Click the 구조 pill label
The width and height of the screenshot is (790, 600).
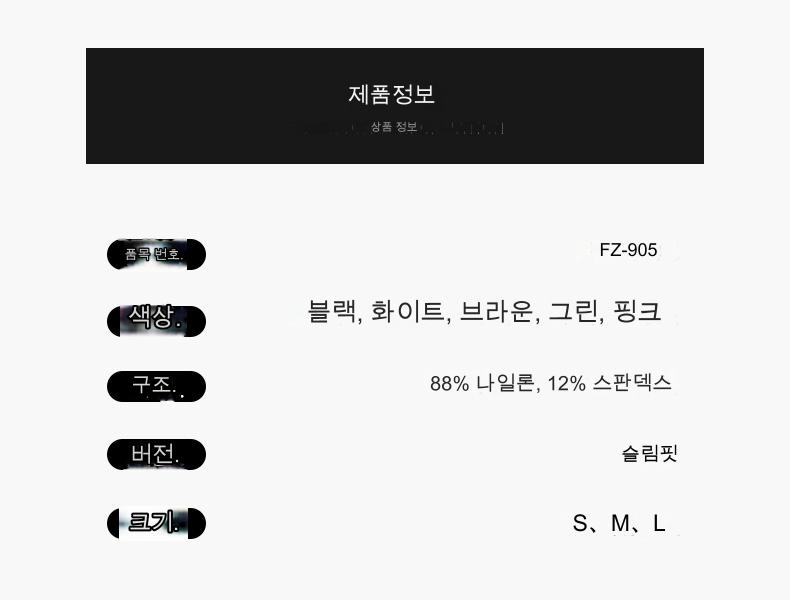pos(155,386)
